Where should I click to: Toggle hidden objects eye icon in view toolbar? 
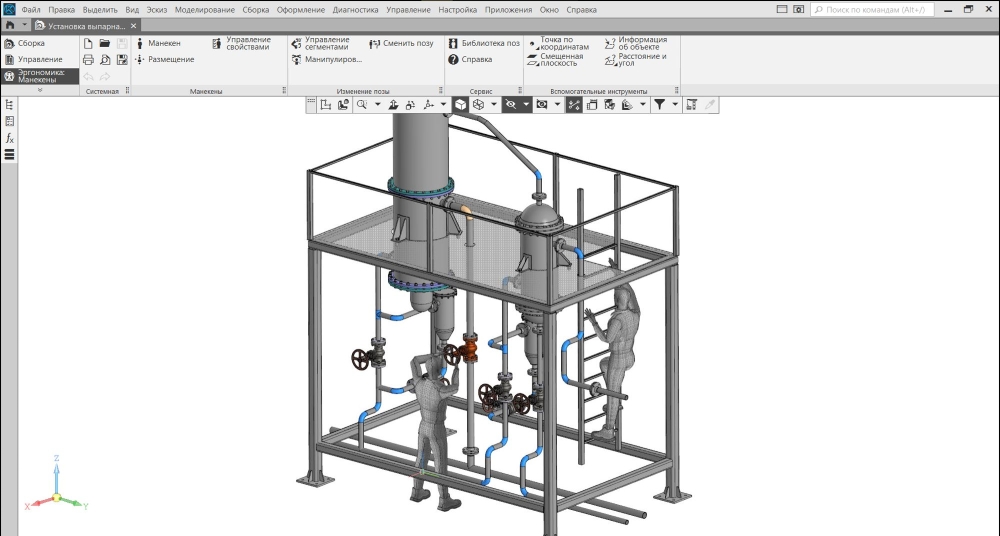pos(510,105)
